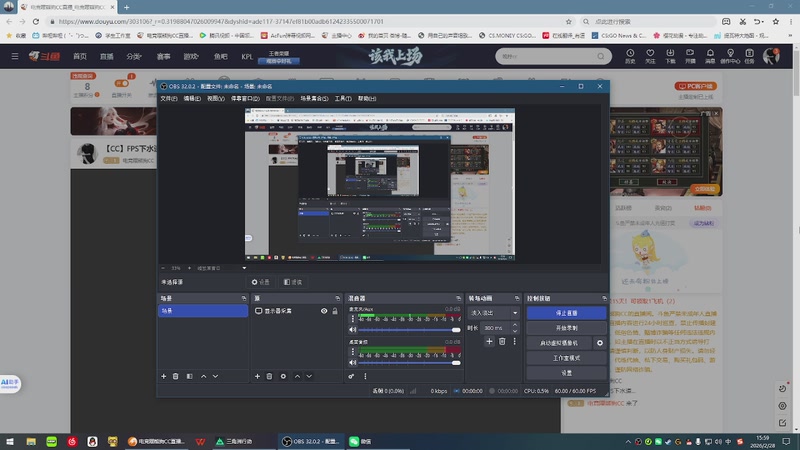
Task: Click source toolbar 设置 properties button
Action: pyautogui.click(x=261, y=282)
